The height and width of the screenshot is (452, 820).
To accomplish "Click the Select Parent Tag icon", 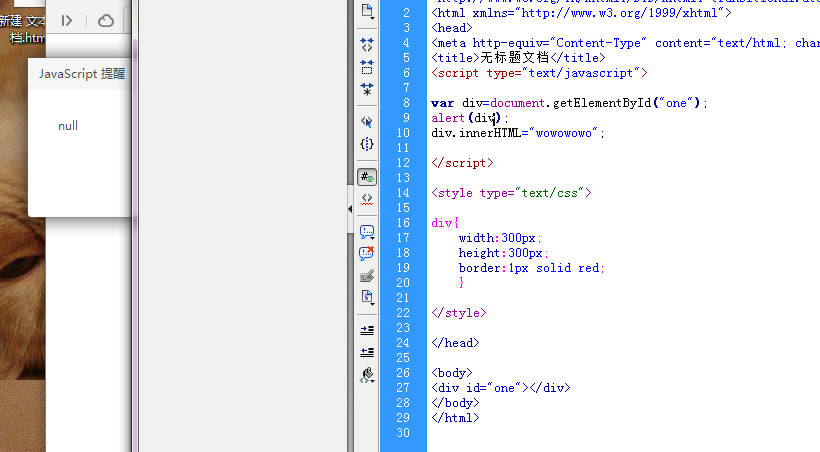I will coord(367,122).
